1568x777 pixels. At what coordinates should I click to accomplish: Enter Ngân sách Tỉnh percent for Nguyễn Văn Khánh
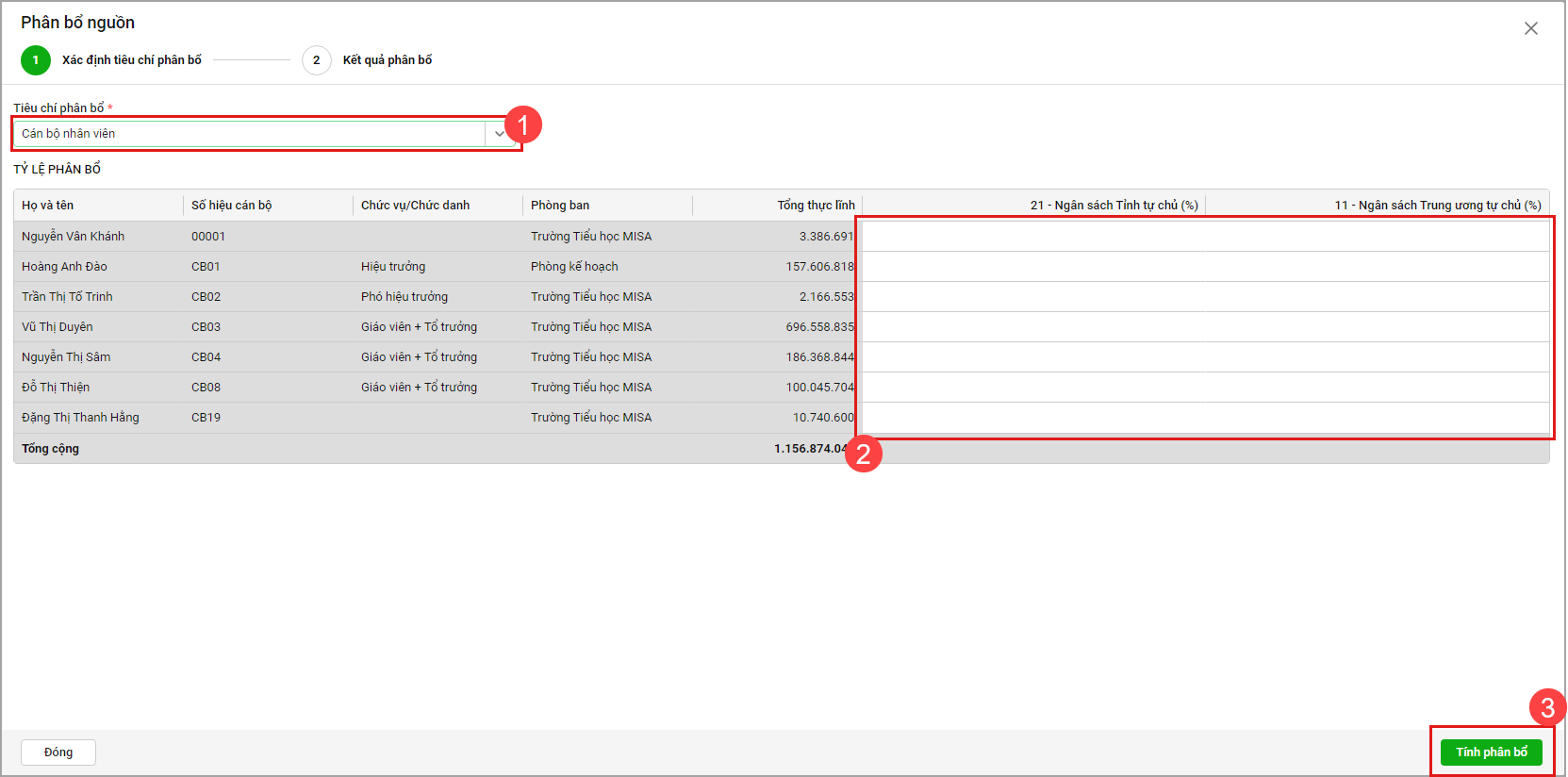click(x=1033, y=237)
